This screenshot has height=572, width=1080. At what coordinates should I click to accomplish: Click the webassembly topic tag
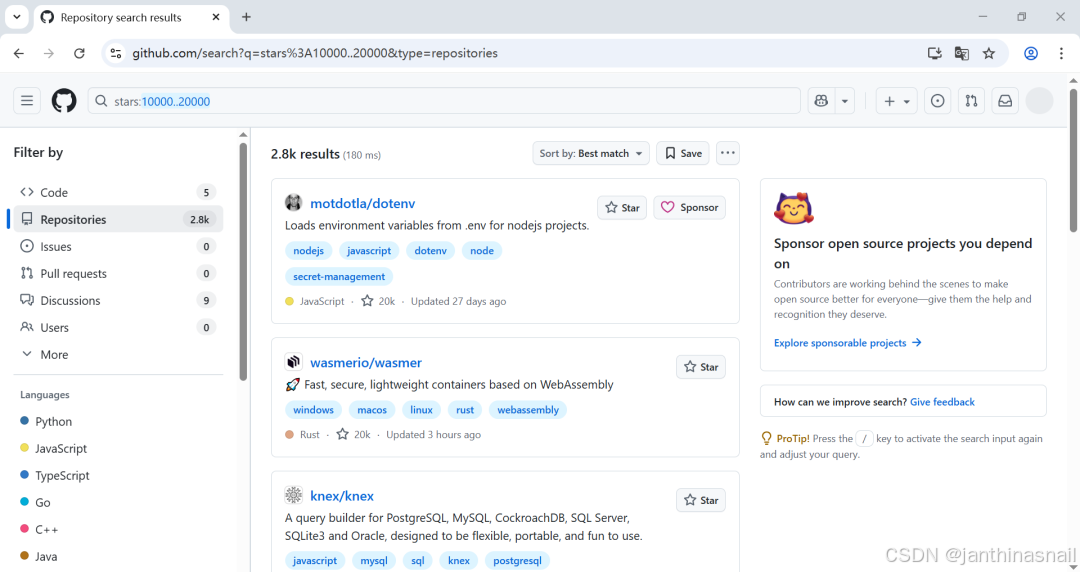pos(528,409)
